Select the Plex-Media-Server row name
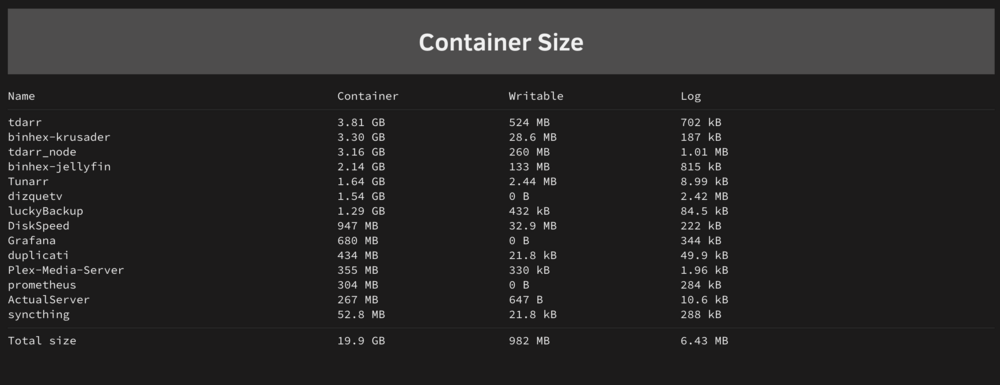This screenshot has height=385, width=1000. point(66,270)
